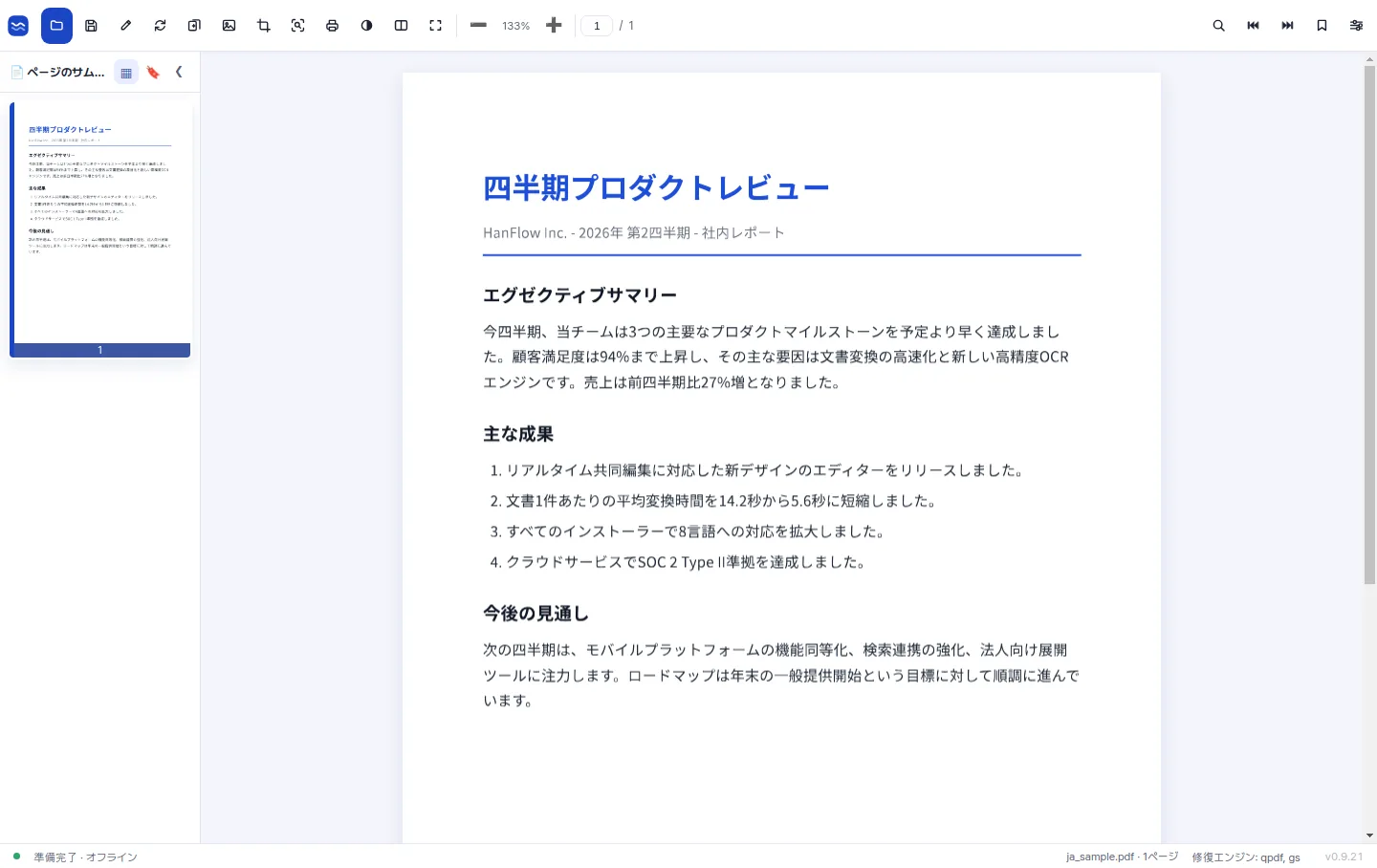The width and height of the screenshot is (1377, 868).
Task: Click the circular arrows refresh icon
Action: tap(160, 26)
